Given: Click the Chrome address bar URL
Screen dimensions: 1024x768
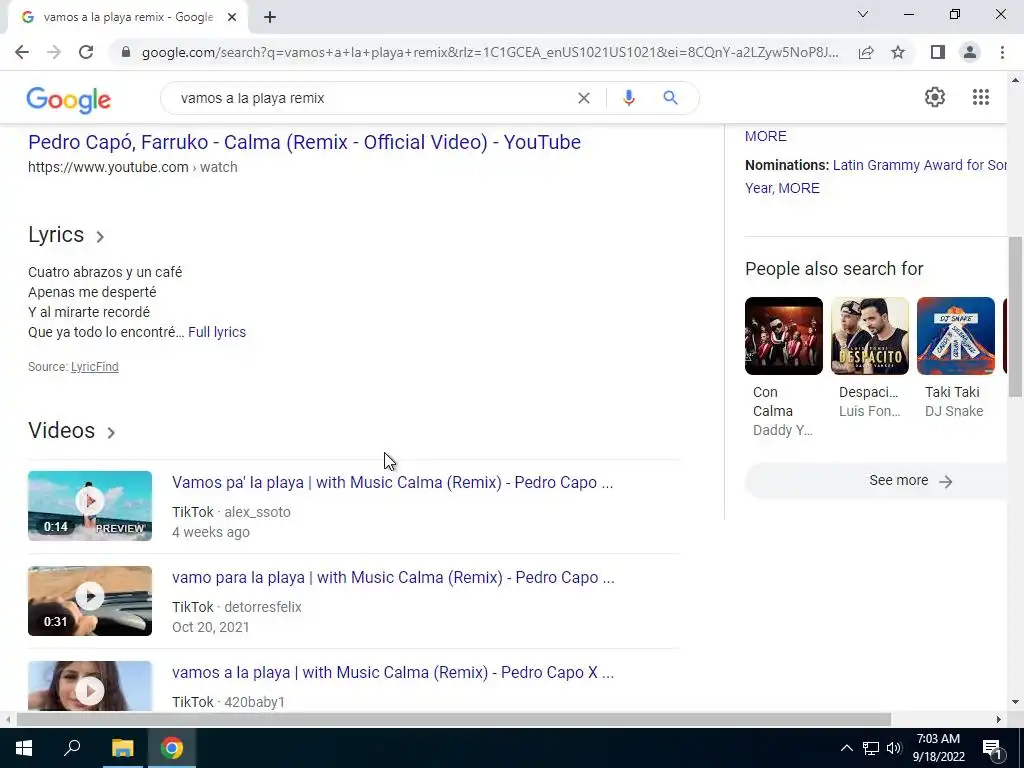Looking at the screenshot, I should coord(490,52).
